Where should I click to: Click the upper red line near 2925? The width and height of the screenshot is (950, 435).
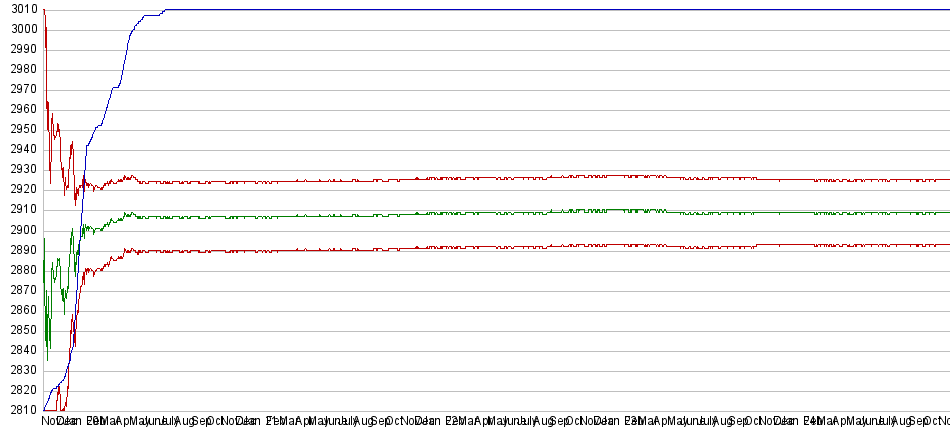[x=500, y=179]
